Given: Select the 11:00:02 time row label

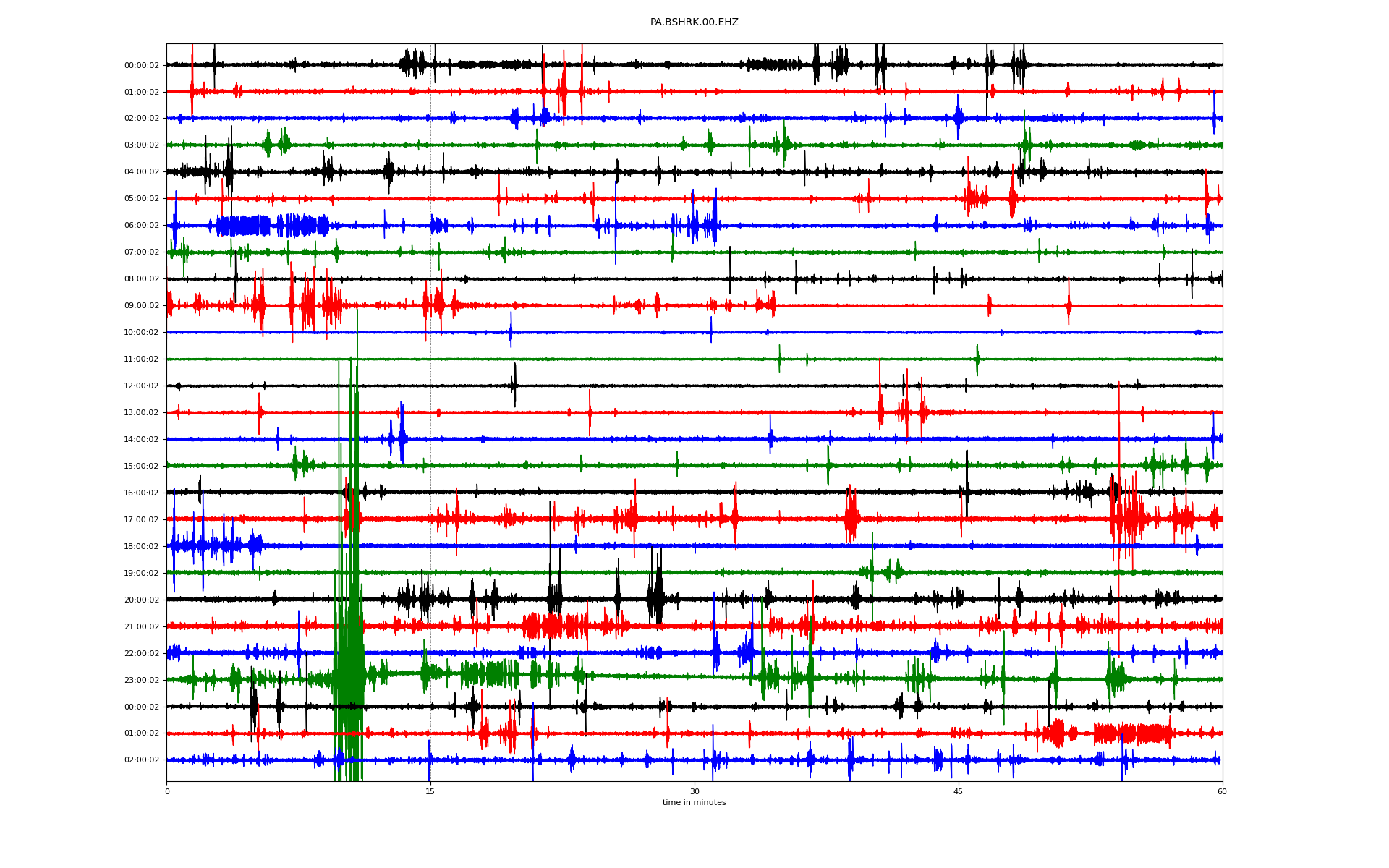Looking at the screenshot, I should point(142,359).
